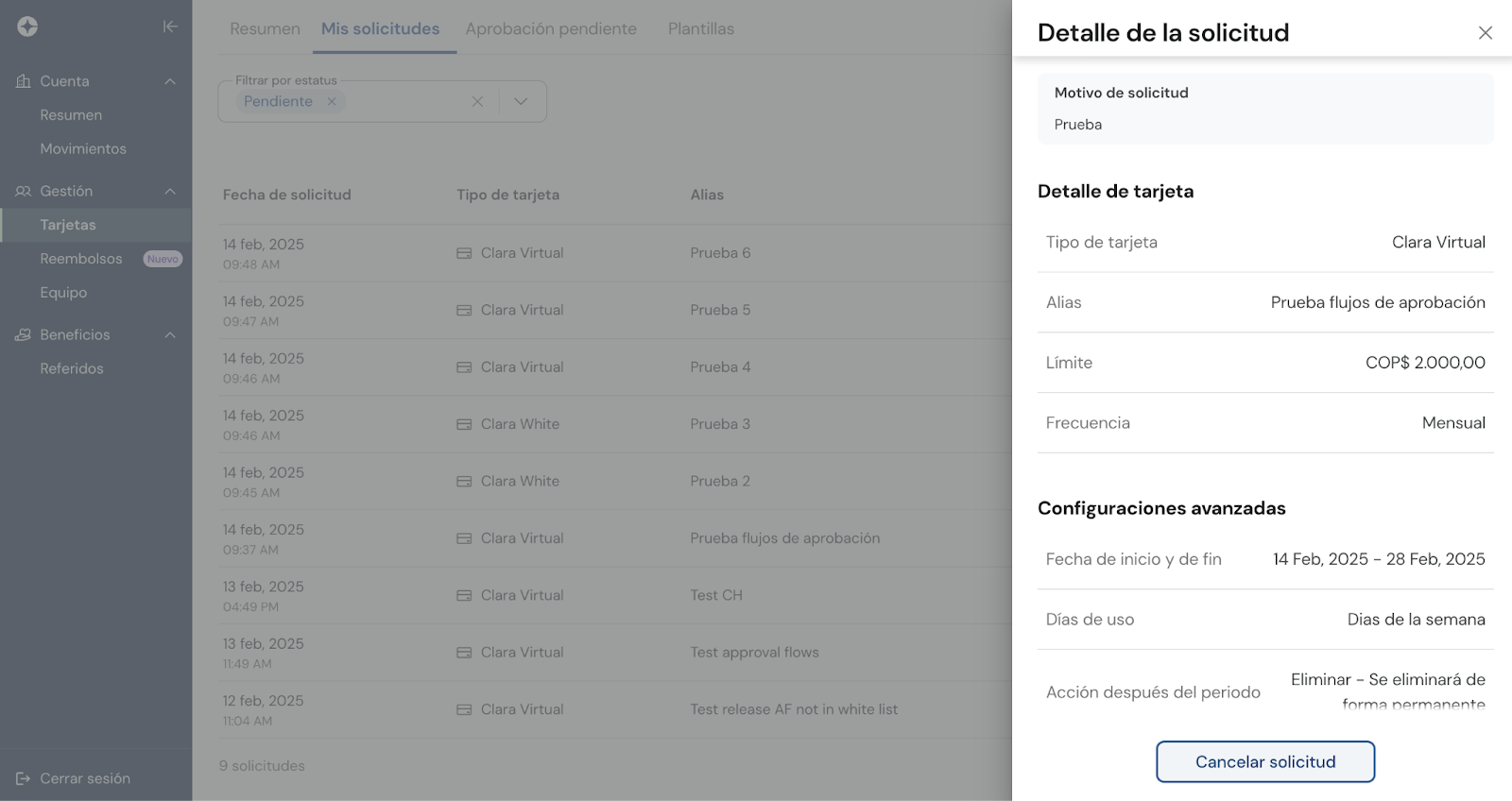Open Referidos in the sidebar
This screenshot has height=801, width=1512.
[x=72, y=368]
